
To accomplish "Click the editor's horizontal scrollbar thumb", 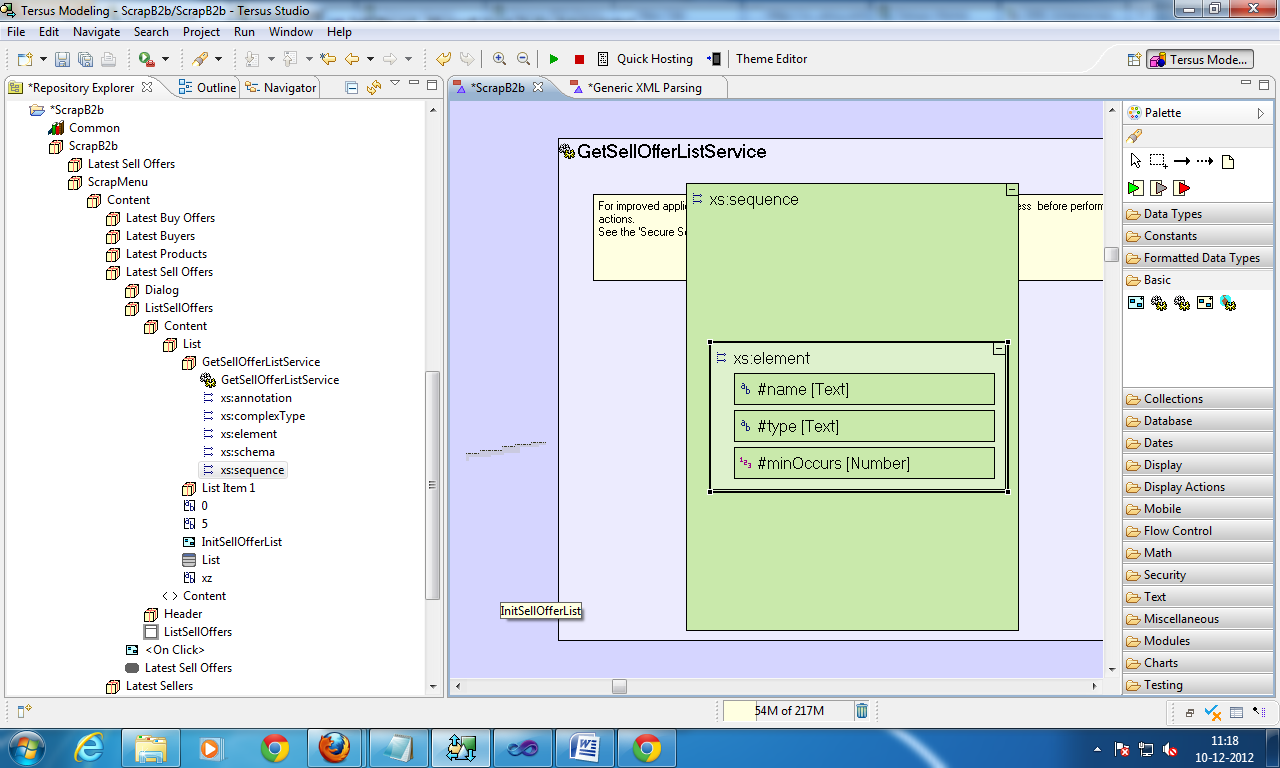I will 619,686.
